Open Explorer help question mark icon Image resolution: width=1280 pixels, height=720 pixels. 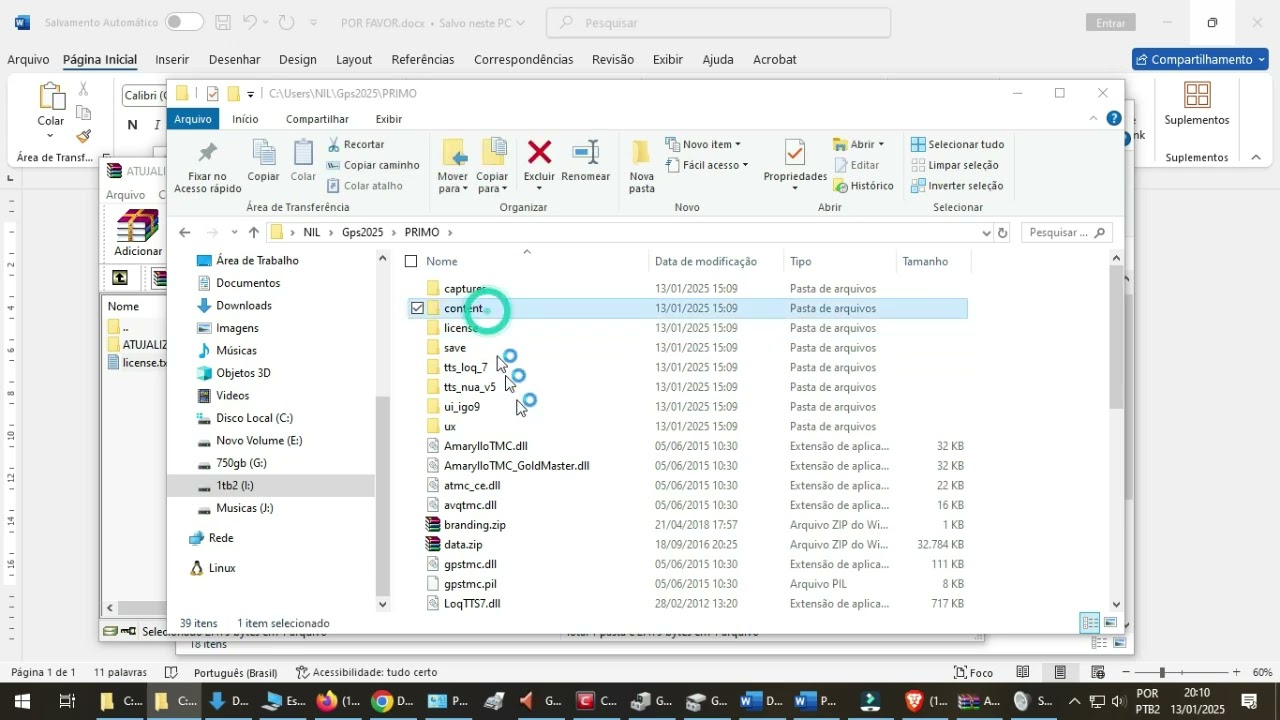(1114, 118)
